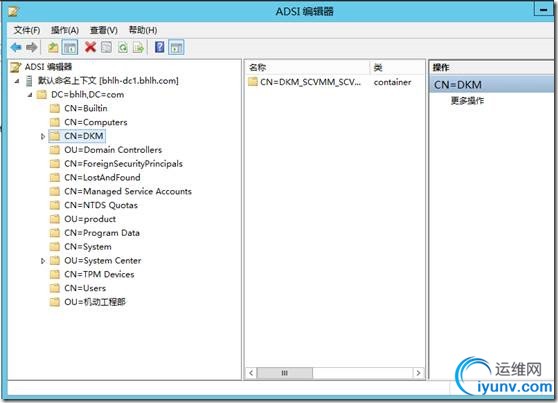Open the 文件(F) menu
The height and width of the screenshot is (403, 558).
27,30
